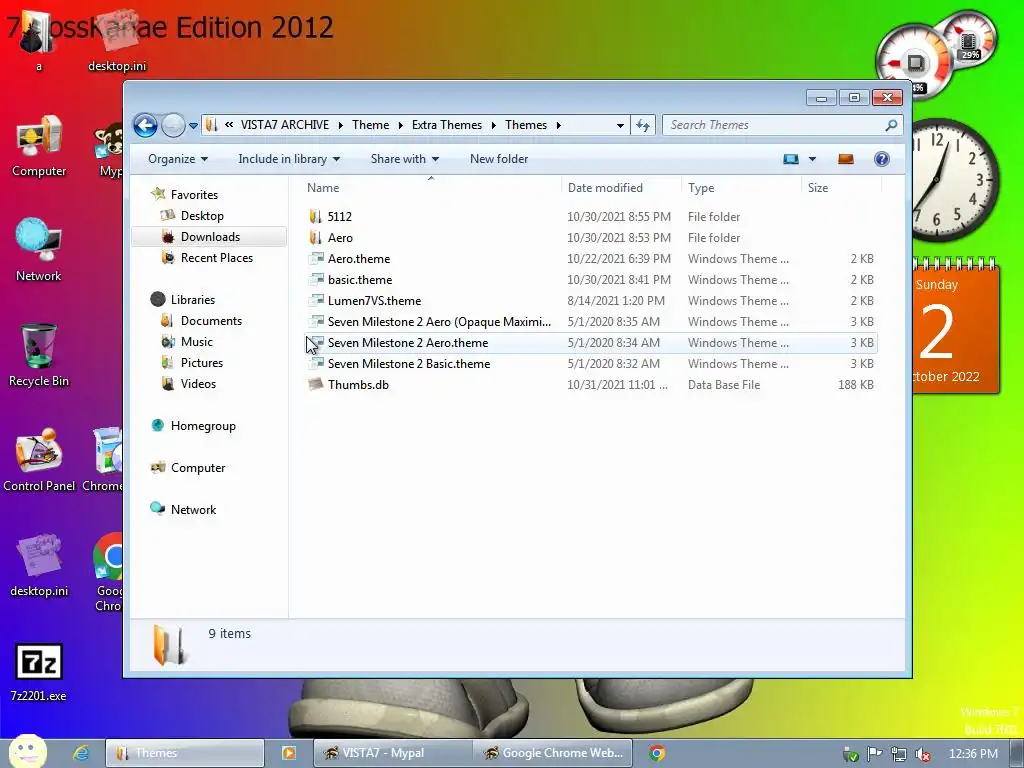Open the Videos library
The width and height of the screenshot is (1024, 768).
pyautogui.click(x=198, y=383)
